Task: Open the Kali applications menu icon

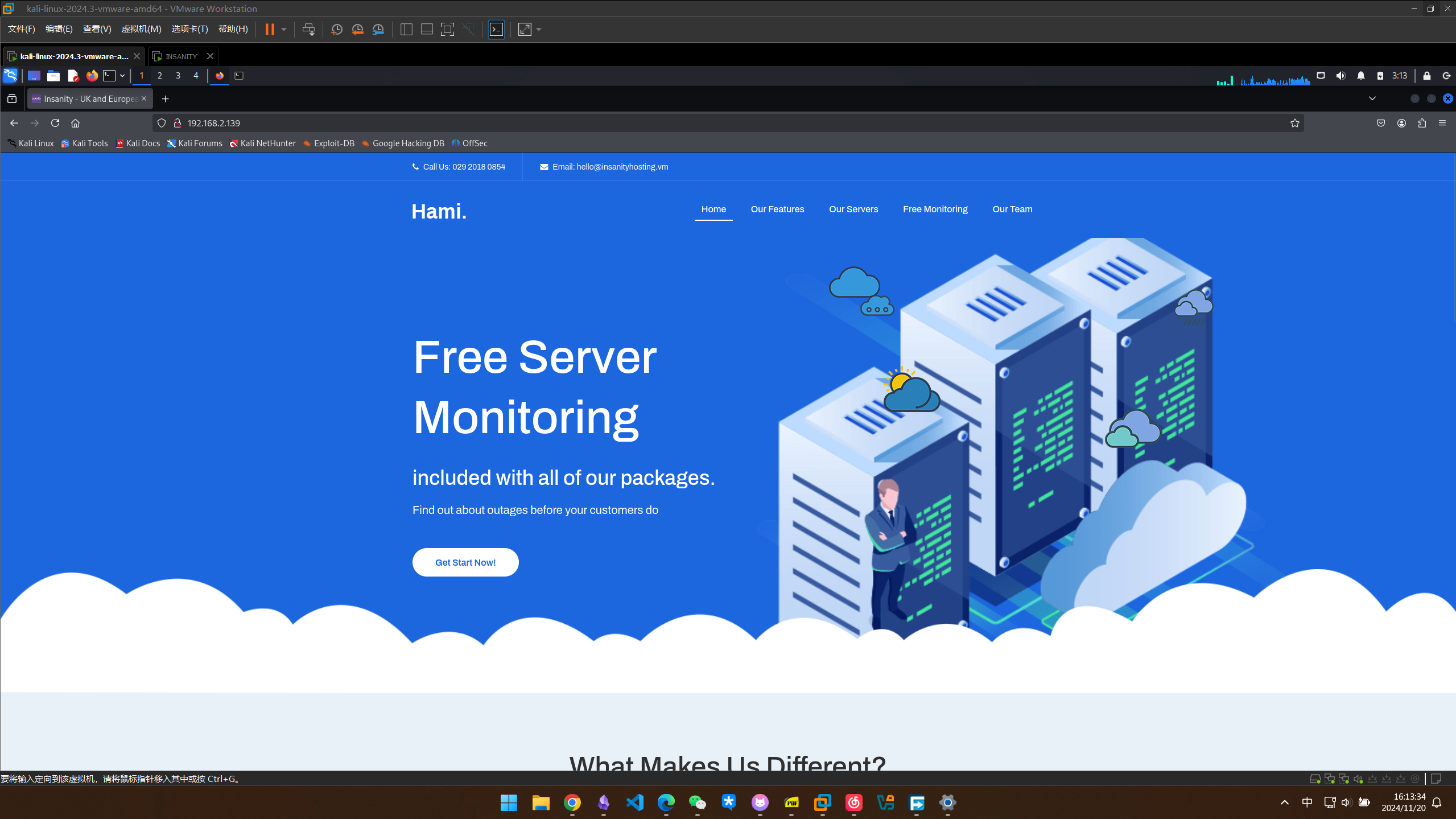Action: (x=10, y=76)
